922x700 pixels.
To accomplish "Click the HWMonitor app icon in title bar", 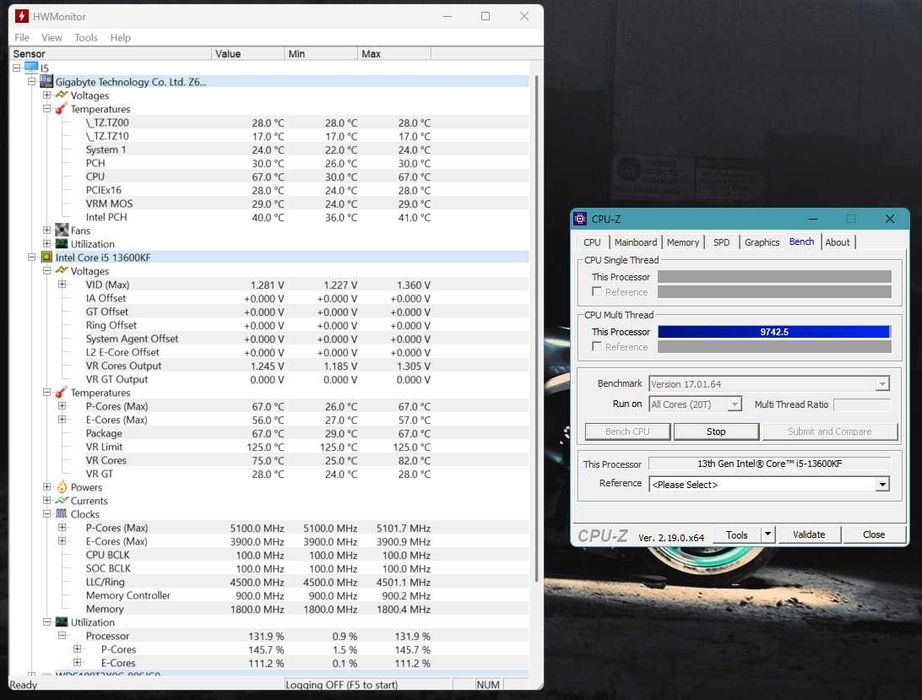I will point(22,16).
